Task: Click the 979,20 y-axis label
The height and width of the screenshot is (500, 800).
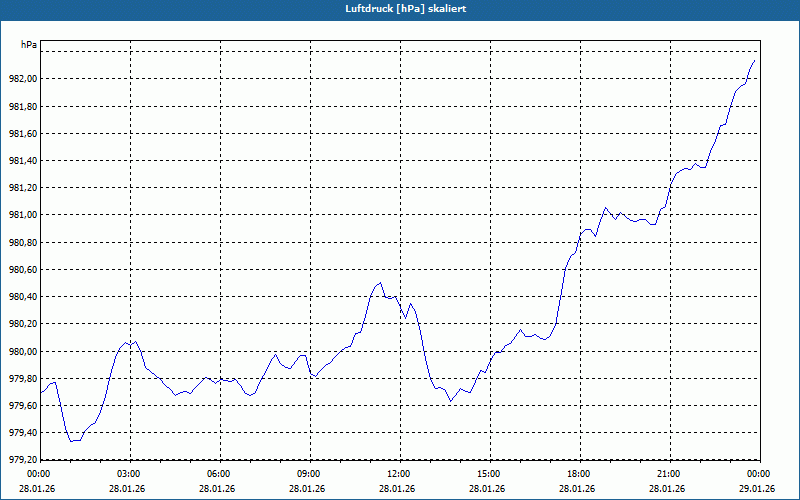Action: point(23,459)
